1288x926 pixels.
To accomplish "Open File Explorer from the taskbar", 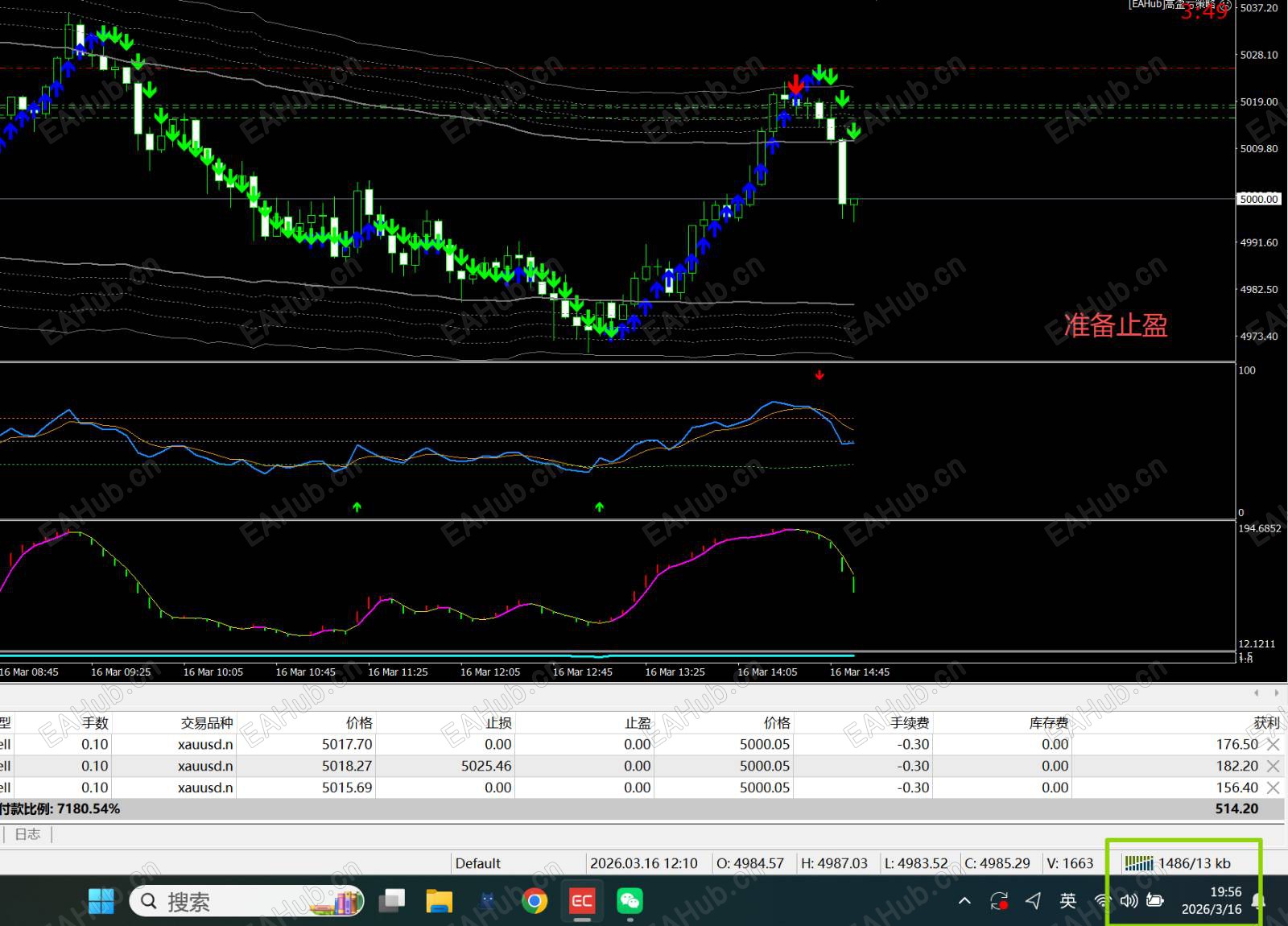I will pos(440,901).
